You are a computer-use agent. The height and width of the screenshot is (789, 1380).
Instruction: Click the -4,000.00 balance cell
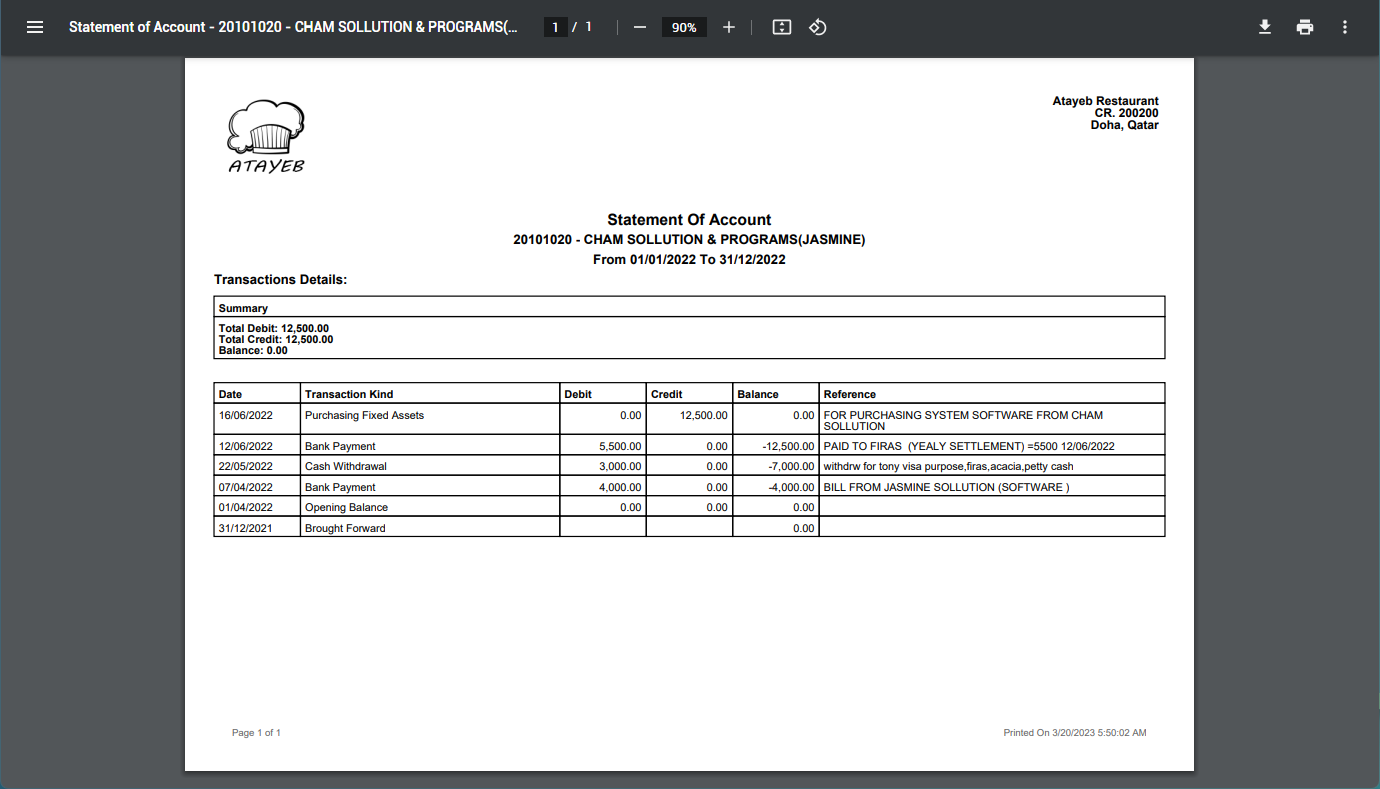pyautogui.click(x=776, y=487)
